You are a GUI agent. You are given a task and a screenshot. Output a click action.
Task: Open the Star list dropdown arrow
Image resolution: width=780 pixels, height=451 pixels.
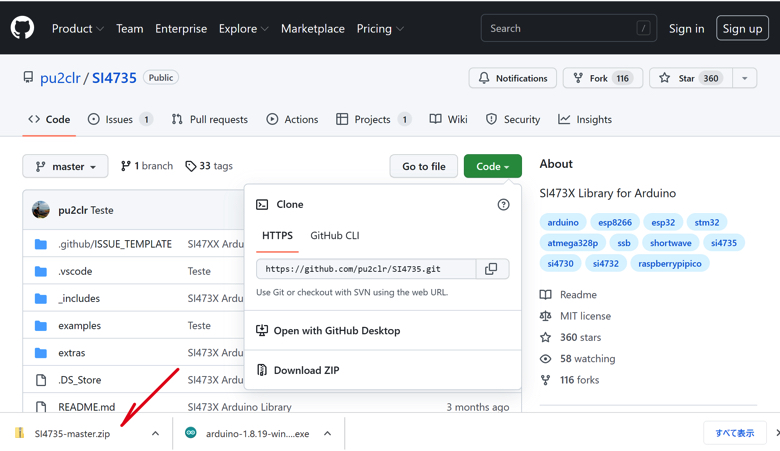(745, 78)
